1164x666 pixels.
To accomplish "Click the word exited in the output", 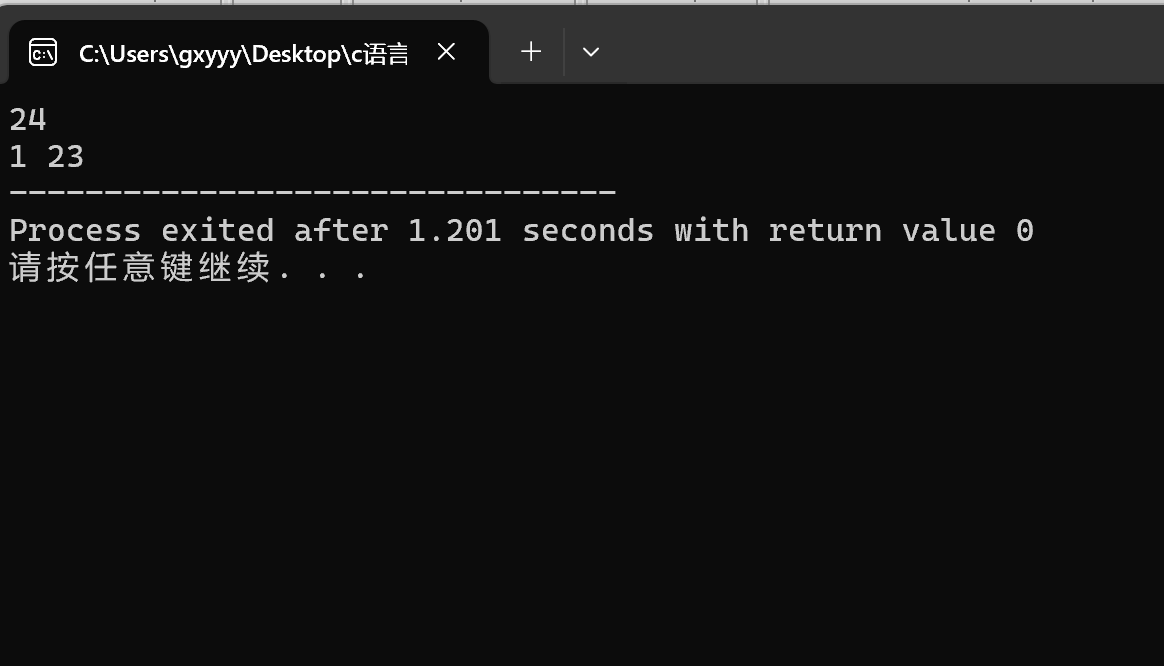I will click(x=217, y=231).
